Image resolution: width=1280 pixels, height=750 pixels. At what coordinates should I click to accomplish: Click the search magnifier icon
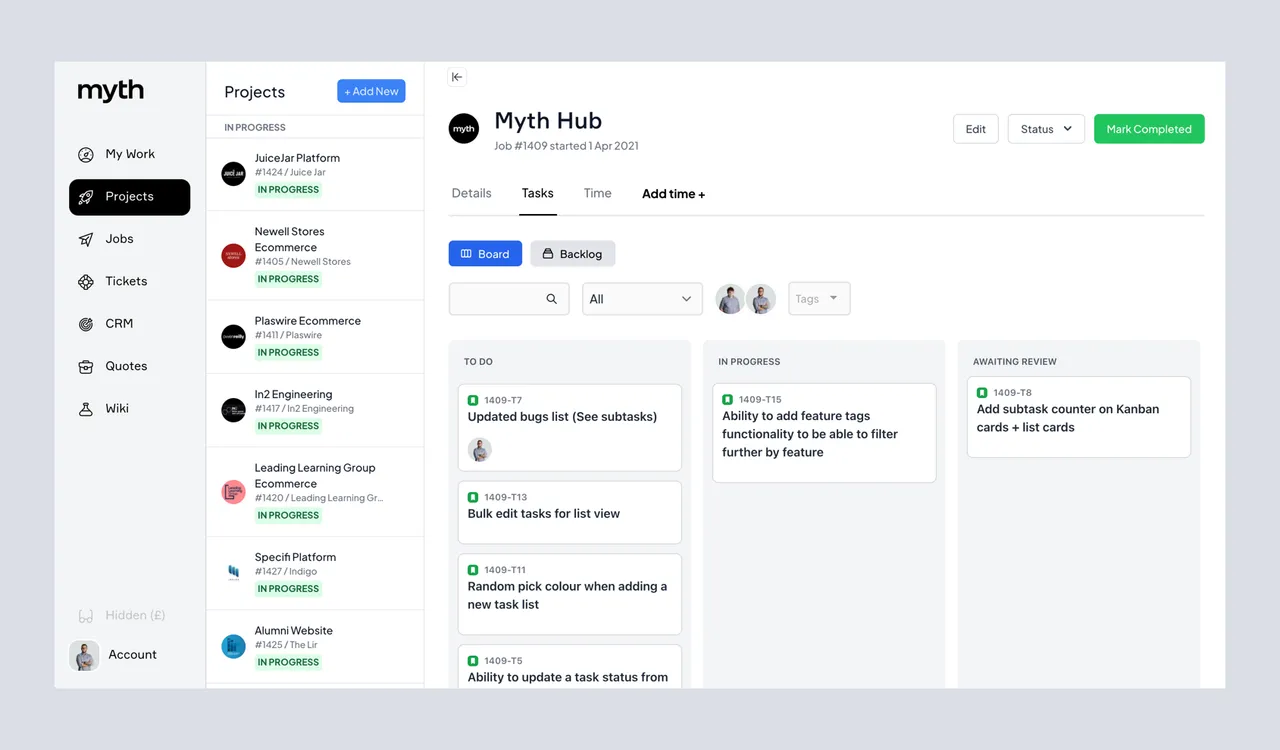pos(552,299)
